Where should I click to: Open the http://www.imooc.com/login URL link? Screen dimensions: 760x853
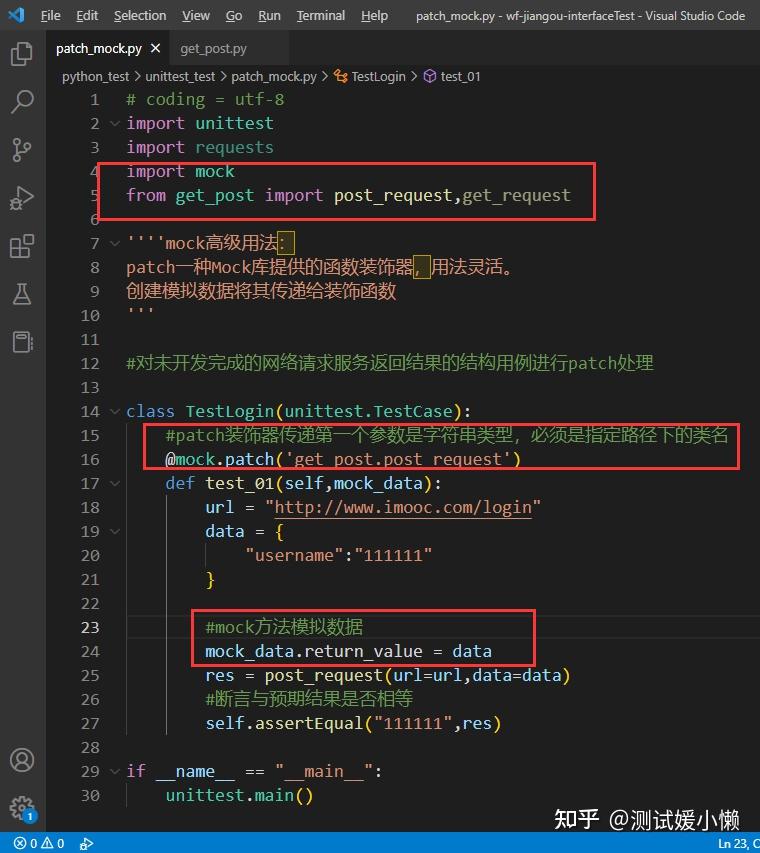click(403, 508)
